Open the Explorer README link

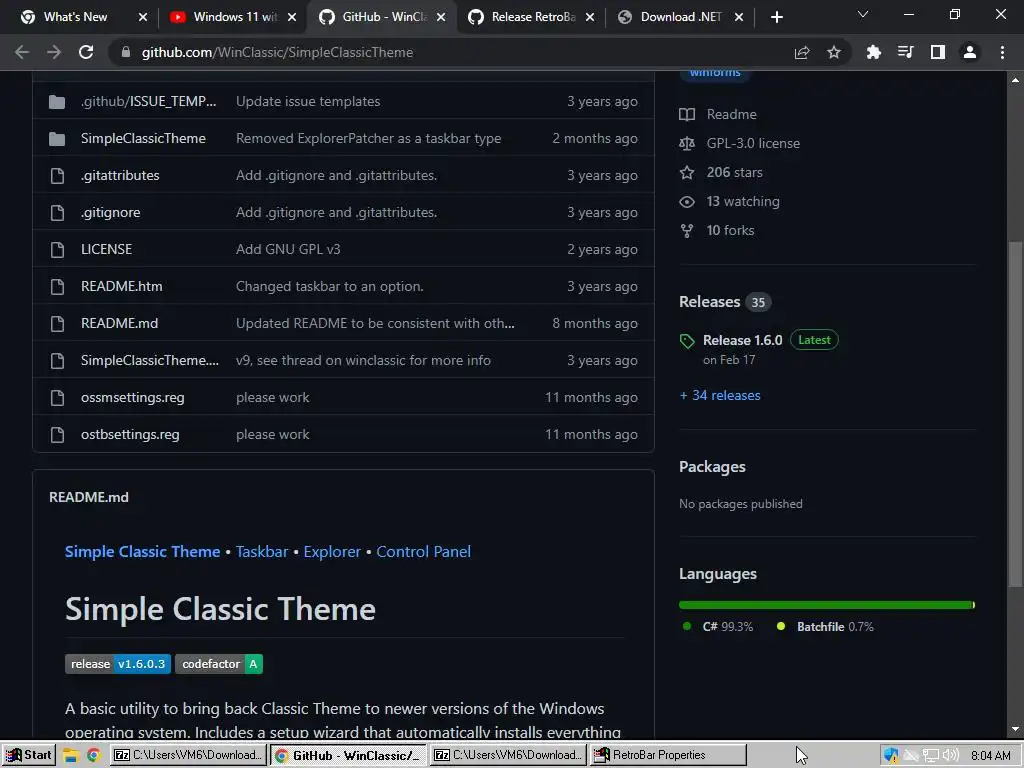tap(332, 551)
